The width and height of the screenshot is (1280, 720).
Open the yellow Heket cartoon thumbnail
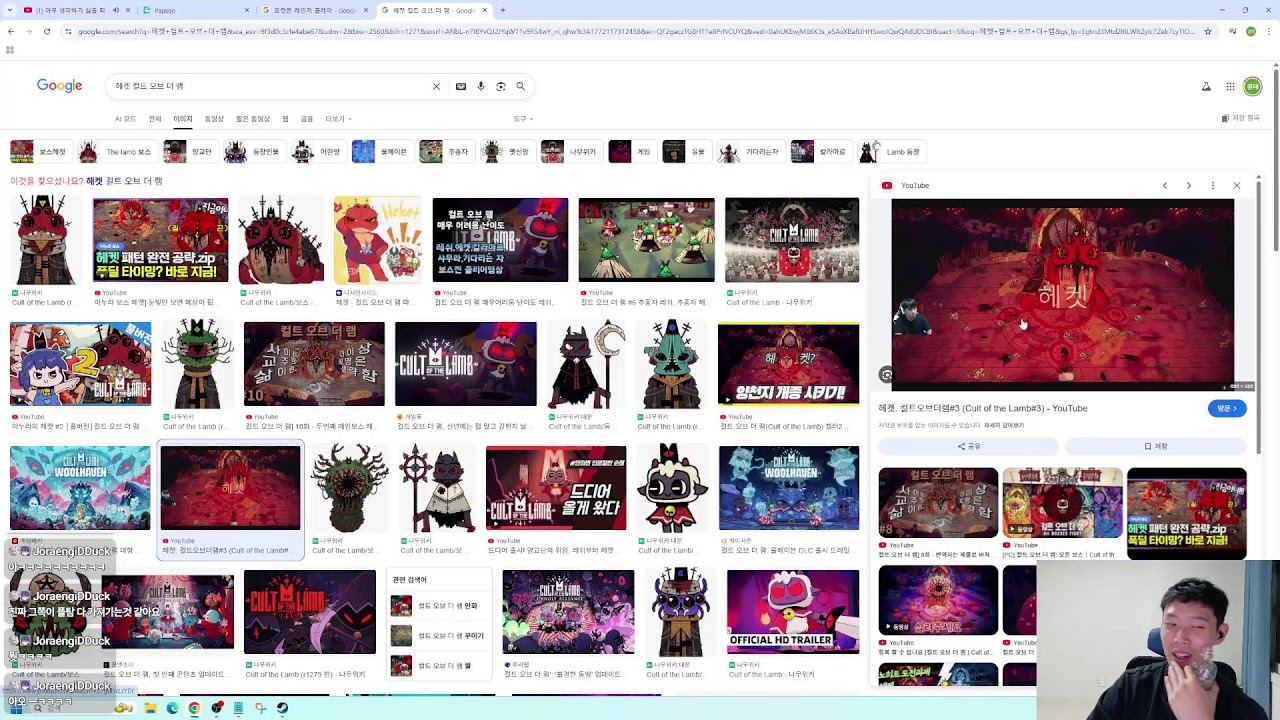(378, 240)
